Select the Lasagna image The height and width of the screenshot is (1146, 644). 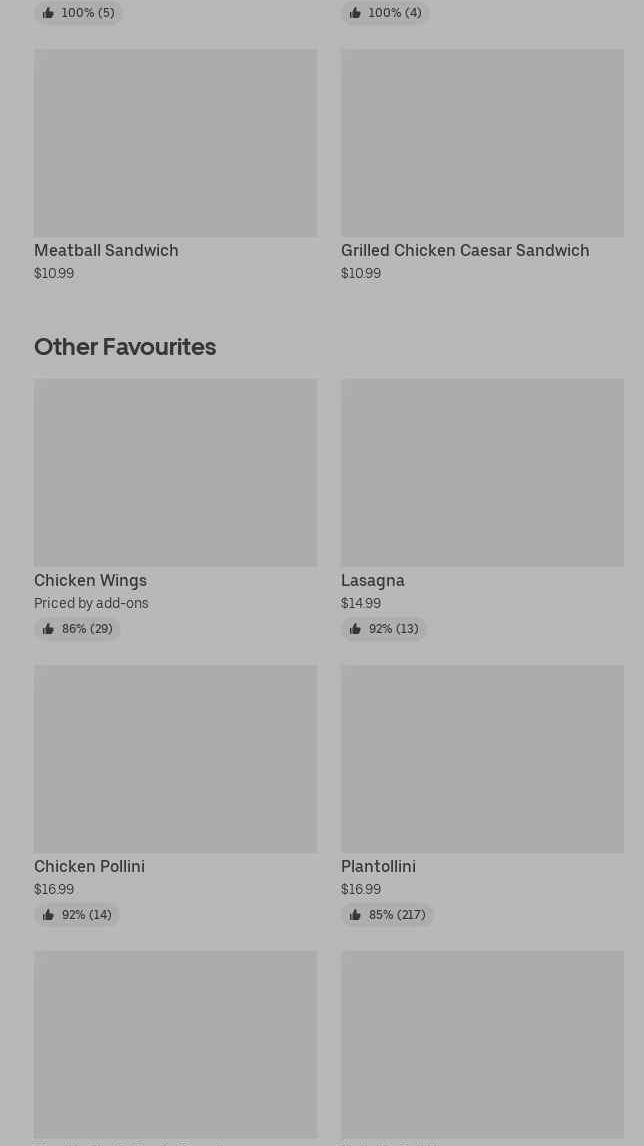[x=482, y=472]
